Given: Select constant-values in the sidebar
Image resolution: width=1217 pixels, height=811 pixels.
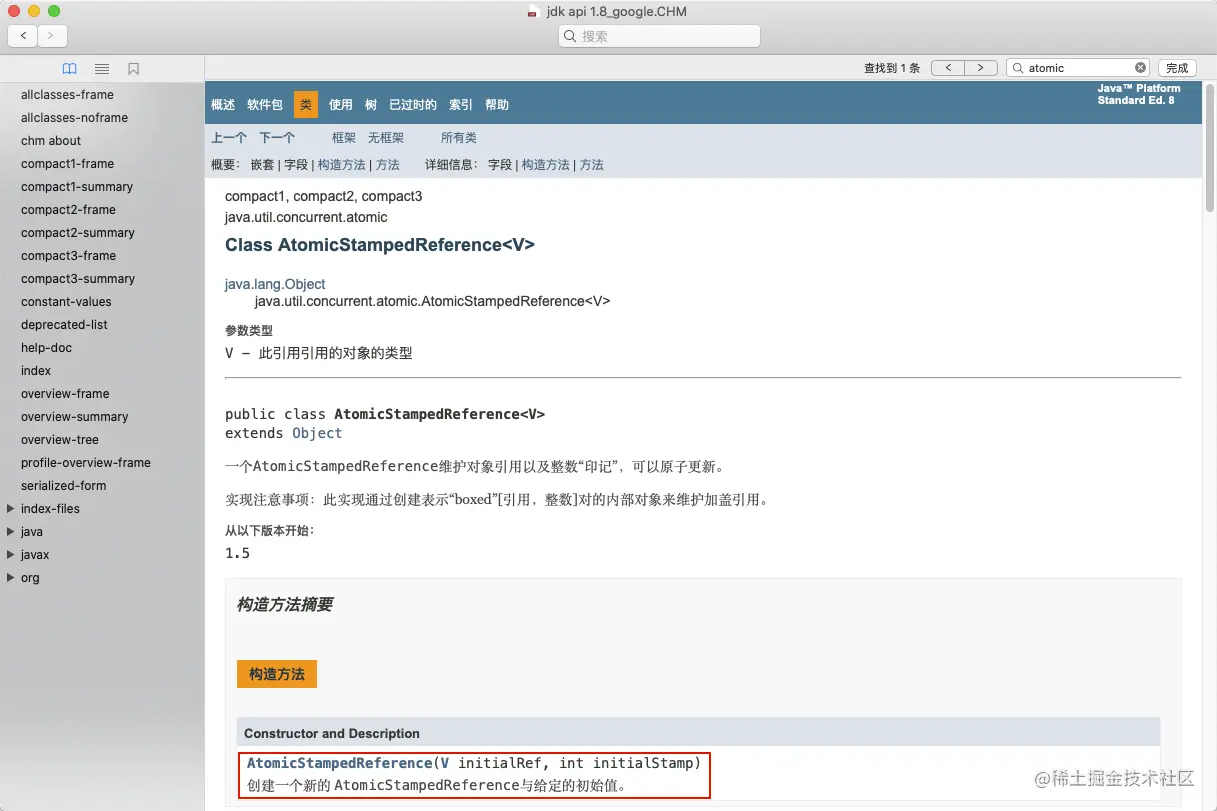Looking at the screenshot, I should click(66, 302).
